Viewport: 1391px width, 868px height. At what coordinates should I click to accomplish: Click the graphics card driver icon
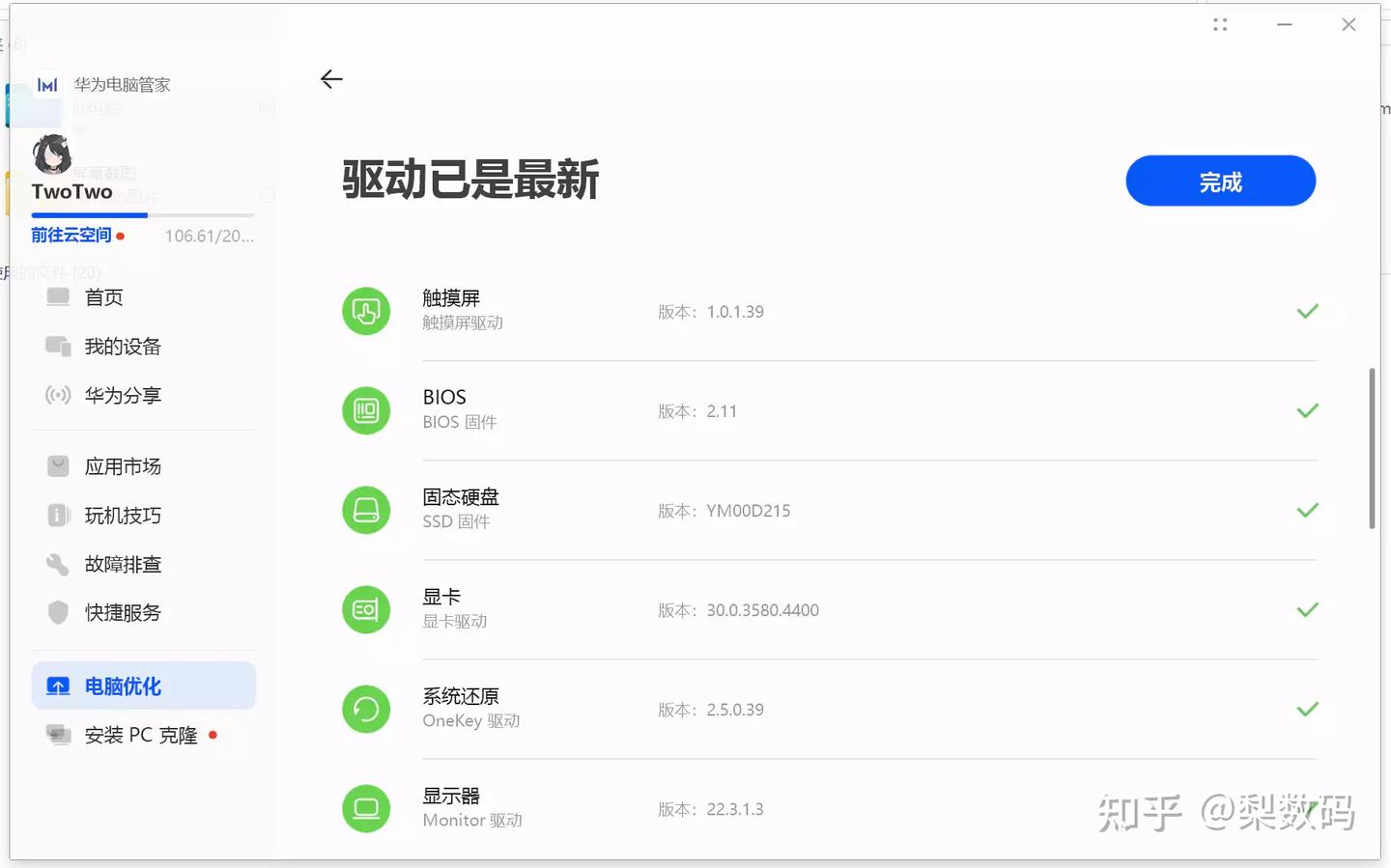[x=366, y=609]
